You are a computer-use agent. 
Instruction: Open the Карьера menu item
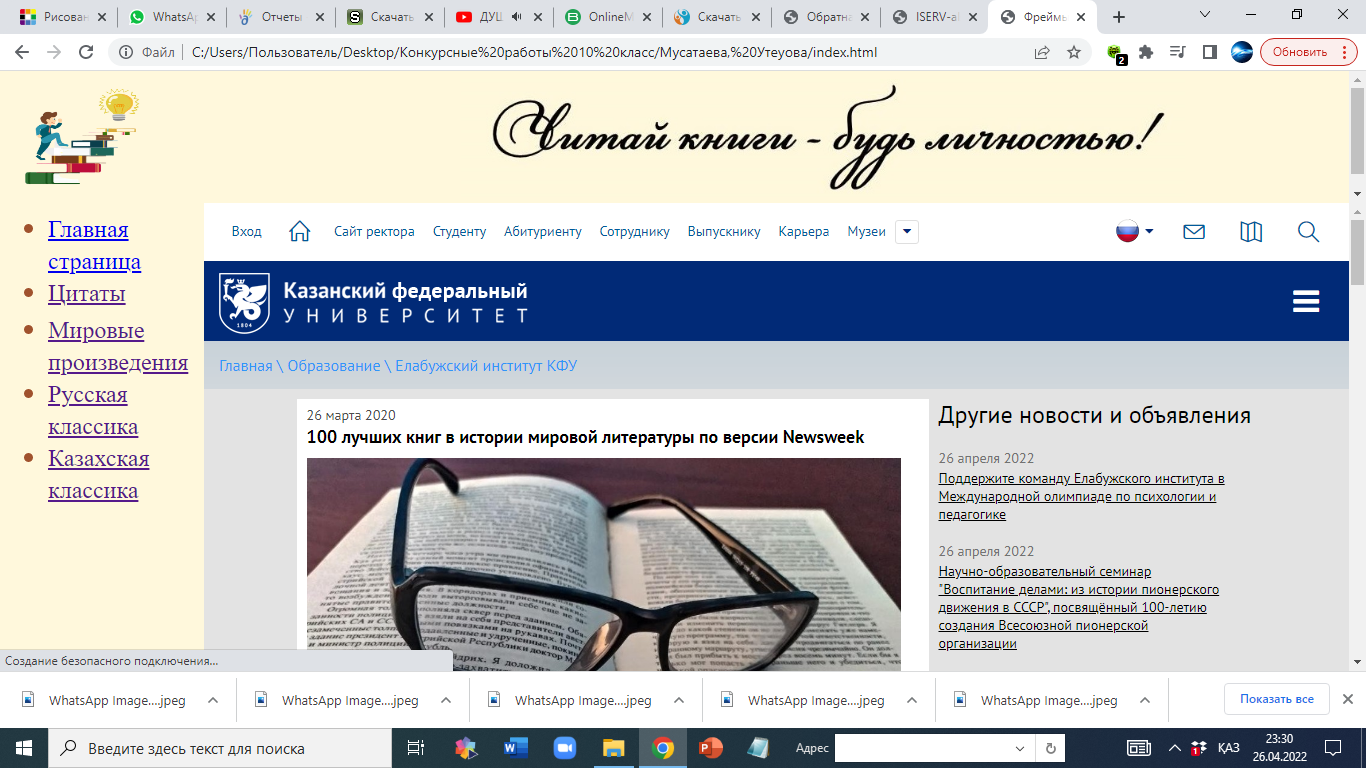(804, 232)
